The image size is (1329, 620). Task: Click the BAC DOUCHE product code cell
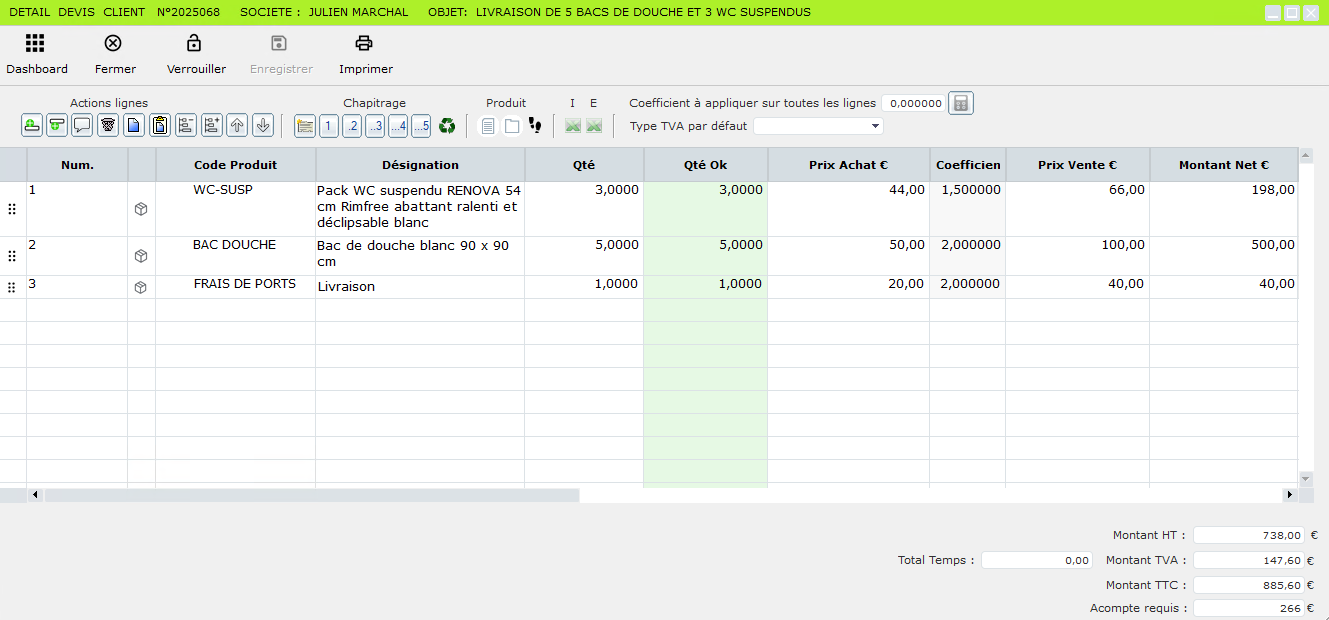(234, 245)
